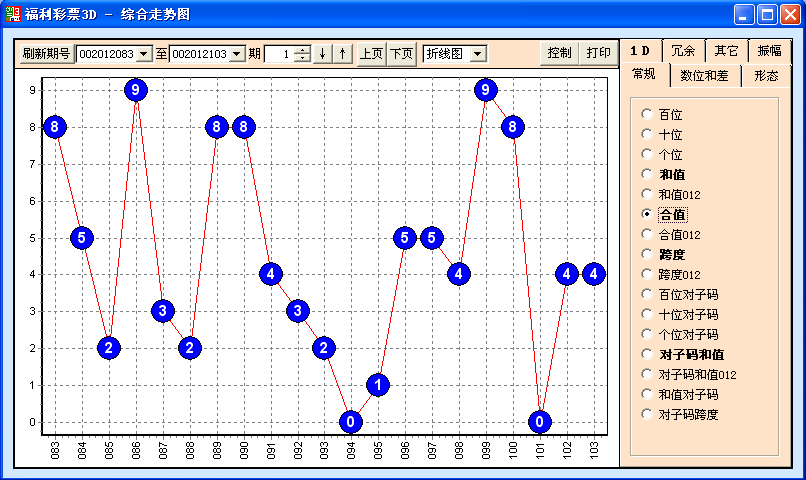
Task: Open the start period 002012083 dropdown
Action: point(144,53)
